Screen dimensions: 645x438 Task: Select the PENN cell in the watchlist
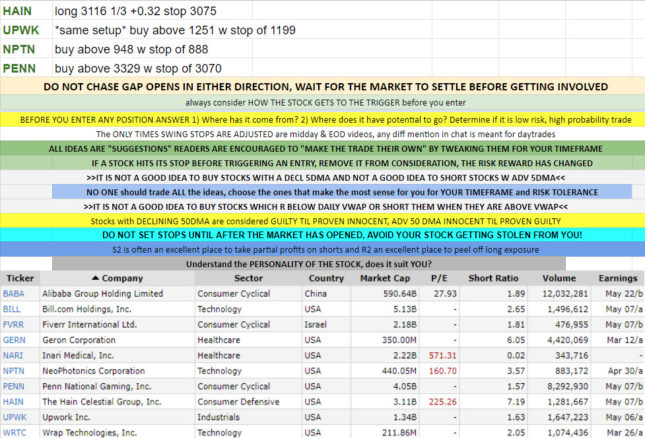coord(26,68)
